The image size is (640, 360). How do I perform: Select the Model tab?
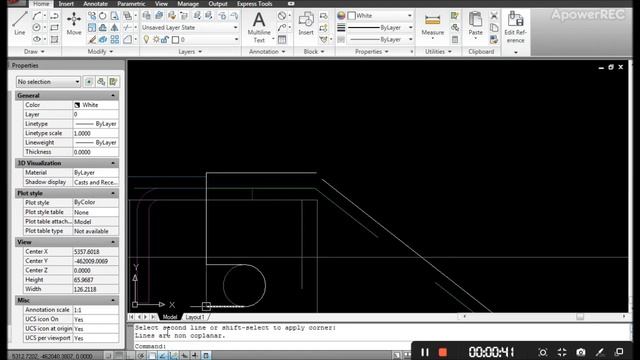coord(170,317)
